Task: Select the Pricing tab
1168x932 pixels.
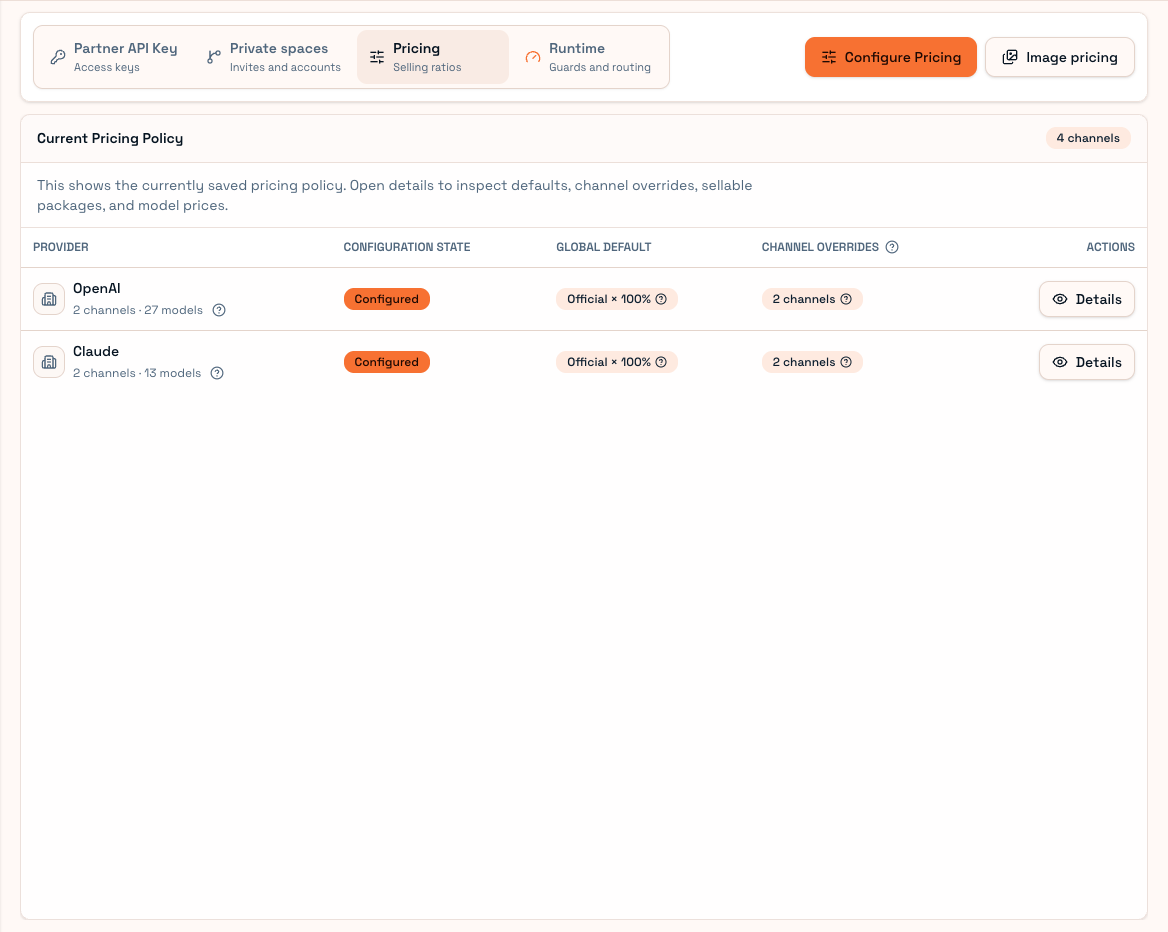Action: (433, 57)
